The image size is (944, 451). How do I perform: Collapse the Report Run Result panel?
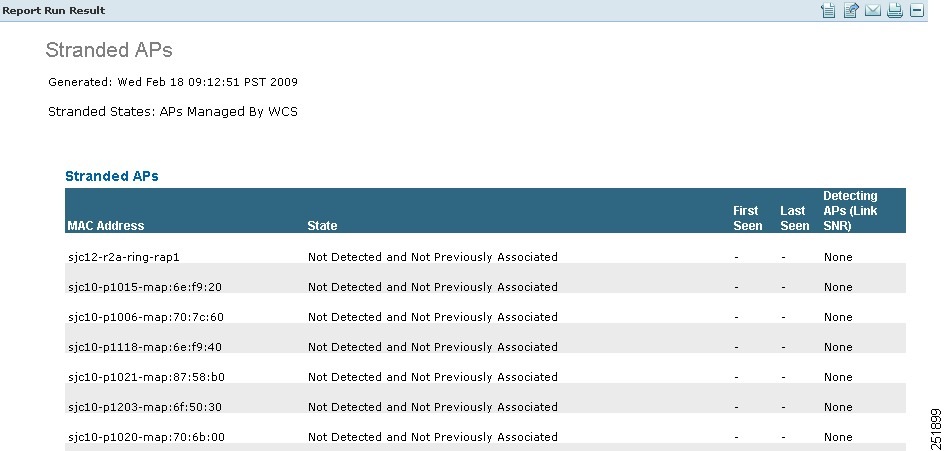pos(917,10)
